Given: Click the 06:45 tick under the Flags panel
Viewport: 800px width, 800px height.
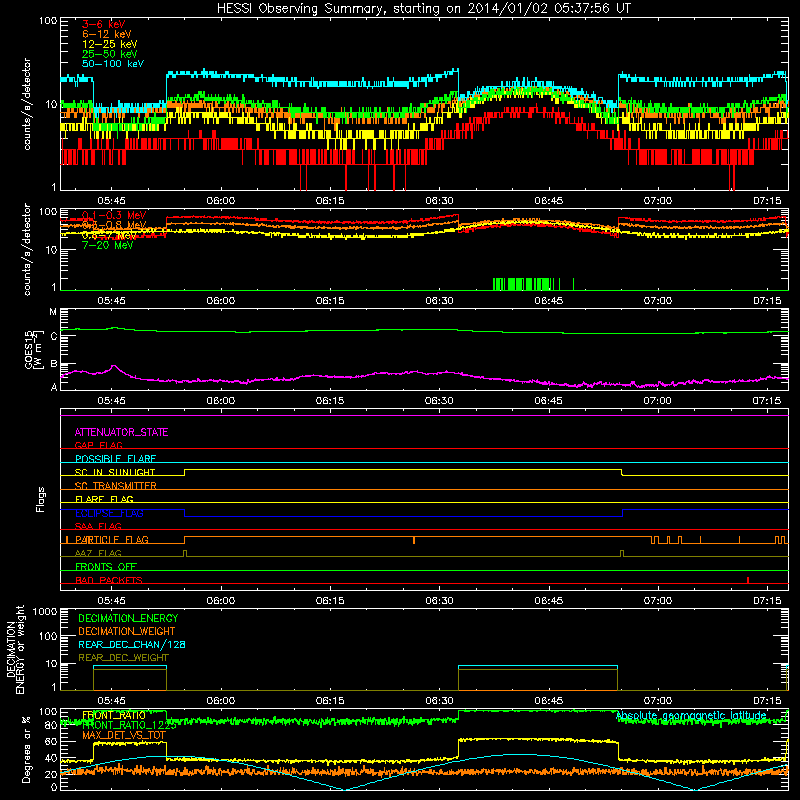Looking at the screenshot, I should click(548, 601).
